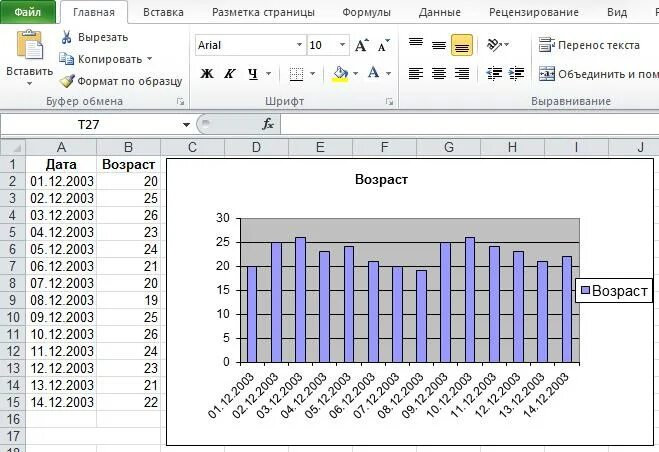The width and height of the screenshot is (659, 452).
Task: Apply the font color A icon
Action: coord(374,73)
